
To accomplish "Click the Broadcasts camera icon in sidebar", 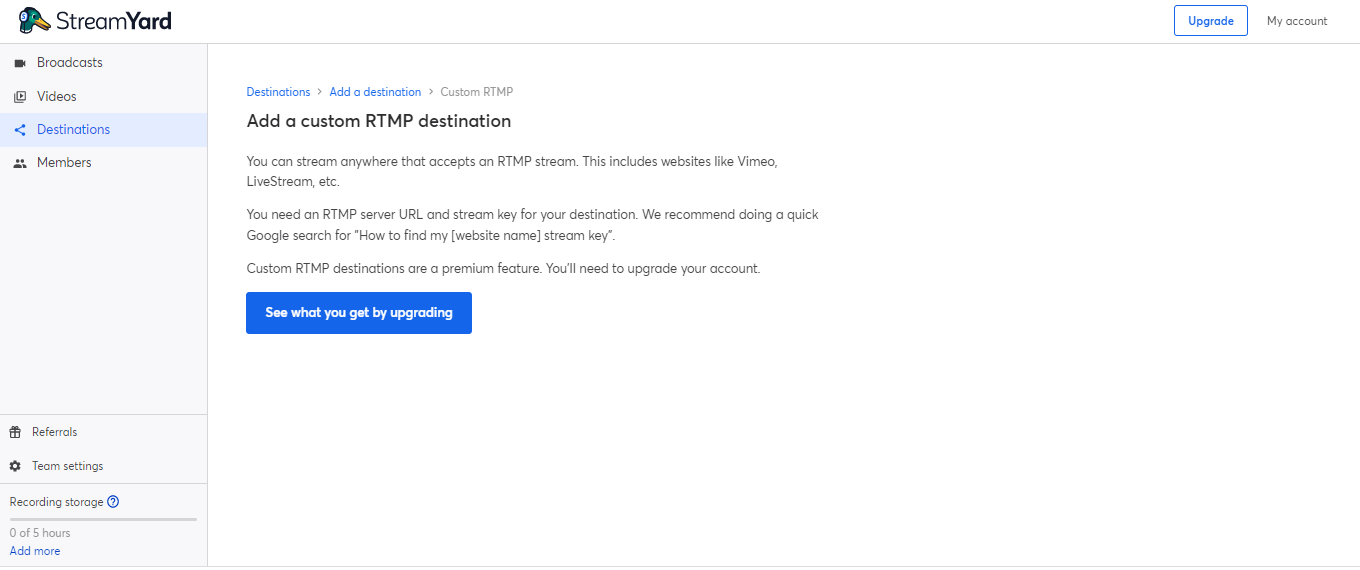I will [x=19, y=63].
